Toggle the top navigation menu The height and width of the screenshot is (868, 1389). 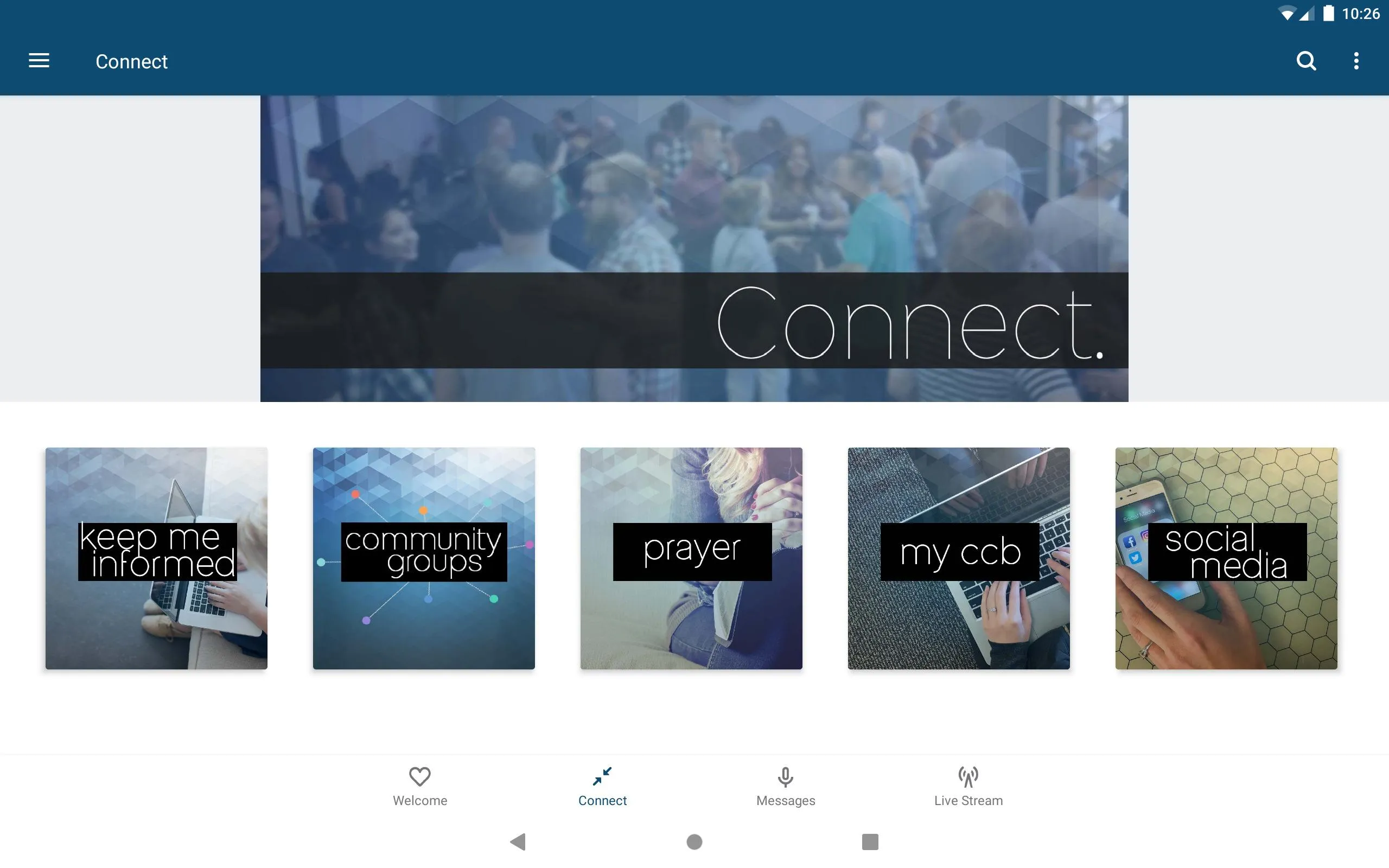39,61
